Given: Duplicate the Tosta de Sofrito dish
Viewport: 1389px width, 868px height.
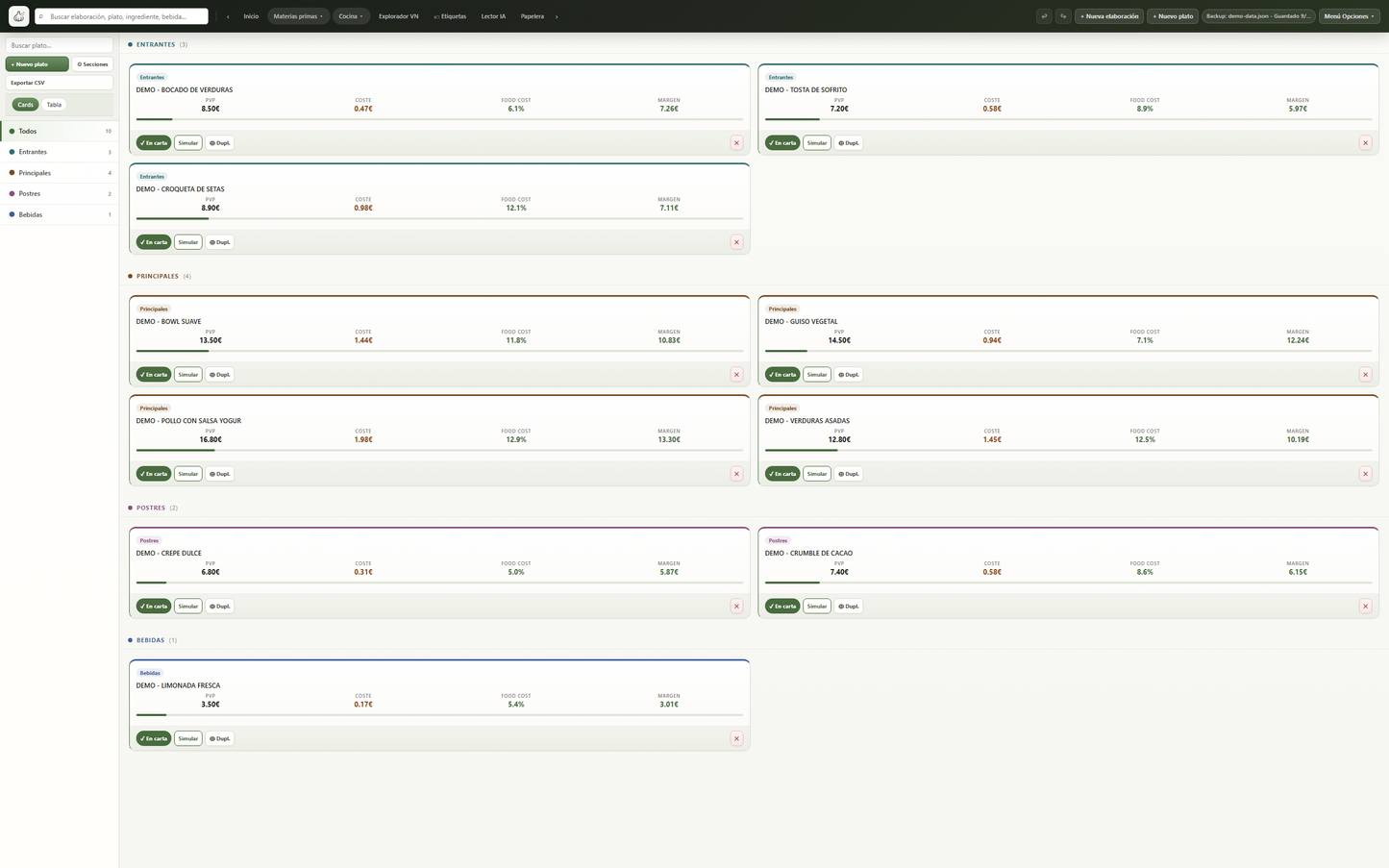Looking at the screenshot, I should (849, 143).
